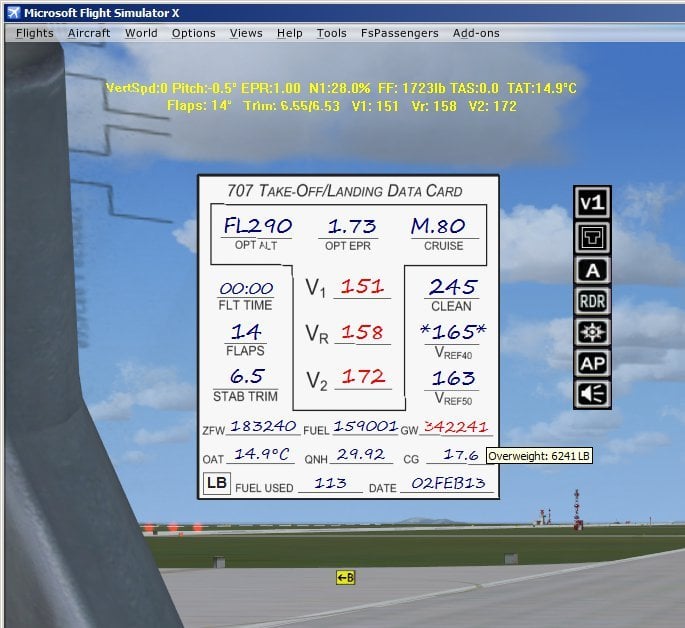This screenshot has height=628, width=685.
Task: Open the Aircraft menu
Action: click(x=89, y=33)
